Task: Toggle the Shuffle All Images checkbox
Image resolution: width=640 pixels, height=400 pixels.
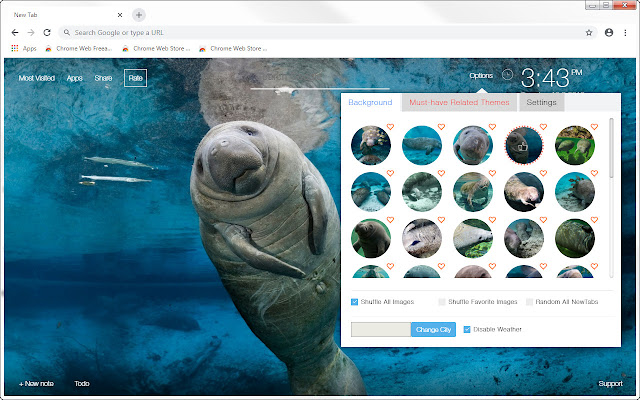Action: (354, 302)
